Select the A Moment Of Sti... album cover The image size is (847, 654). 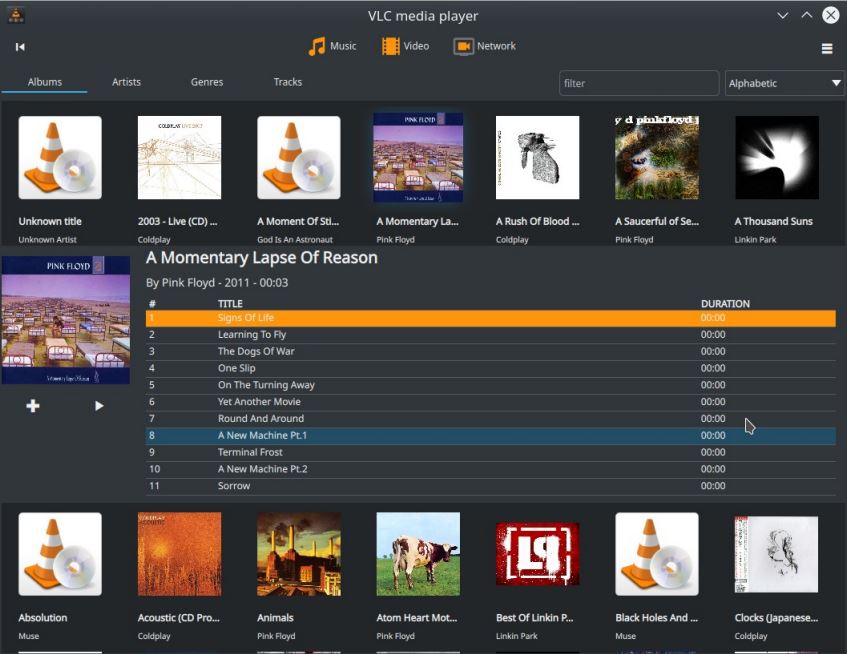point(299,158)
